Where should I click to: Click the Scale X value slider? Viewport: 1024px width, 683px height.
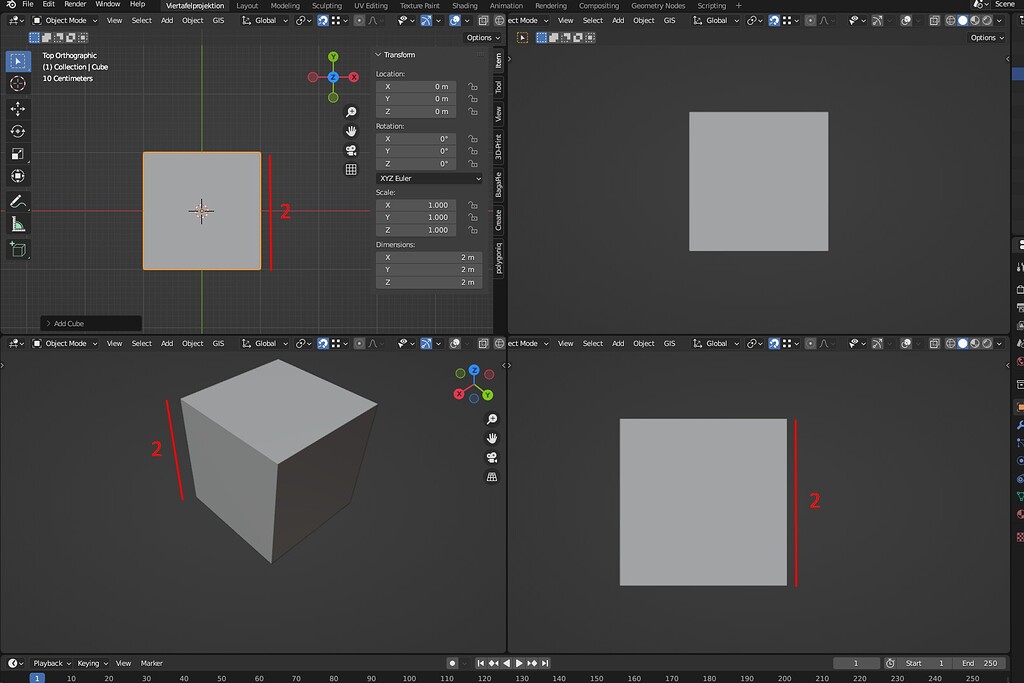pyautogui.click(x=416, y=205)
